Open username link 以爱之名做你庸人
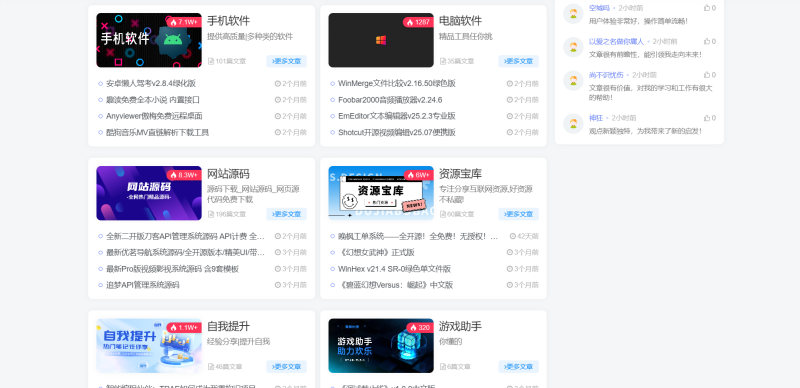 pos(616,41)
